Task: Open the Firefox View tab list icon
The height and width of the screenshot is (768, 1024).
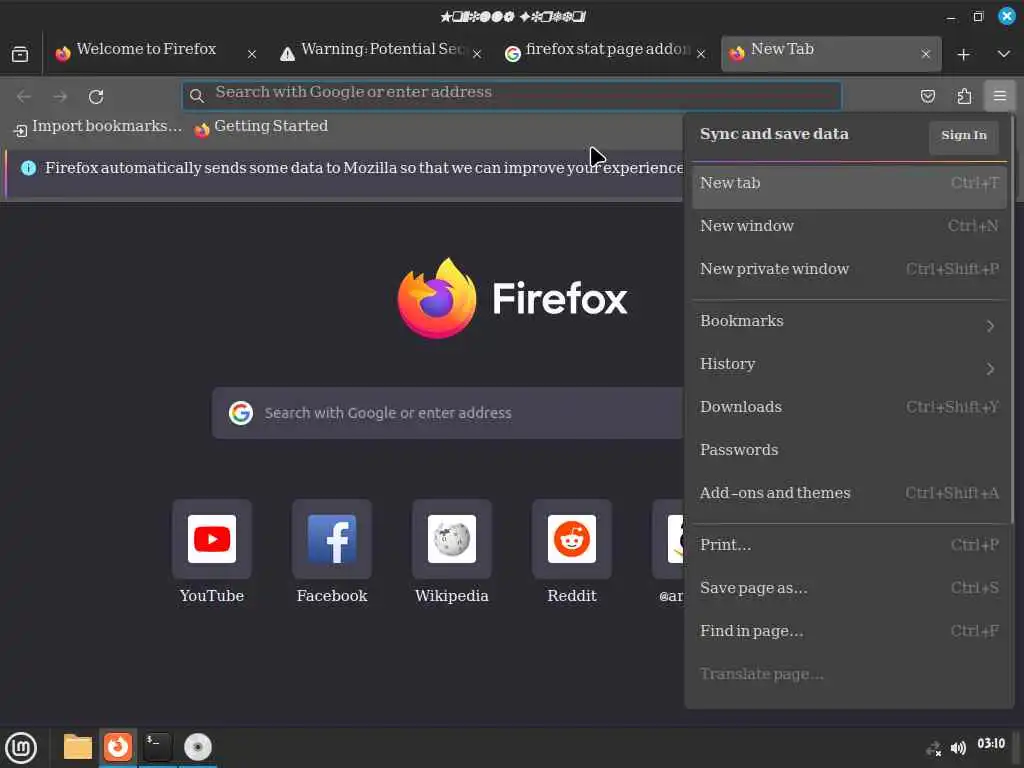Action: pyautogui.click(x=20, y=54)
